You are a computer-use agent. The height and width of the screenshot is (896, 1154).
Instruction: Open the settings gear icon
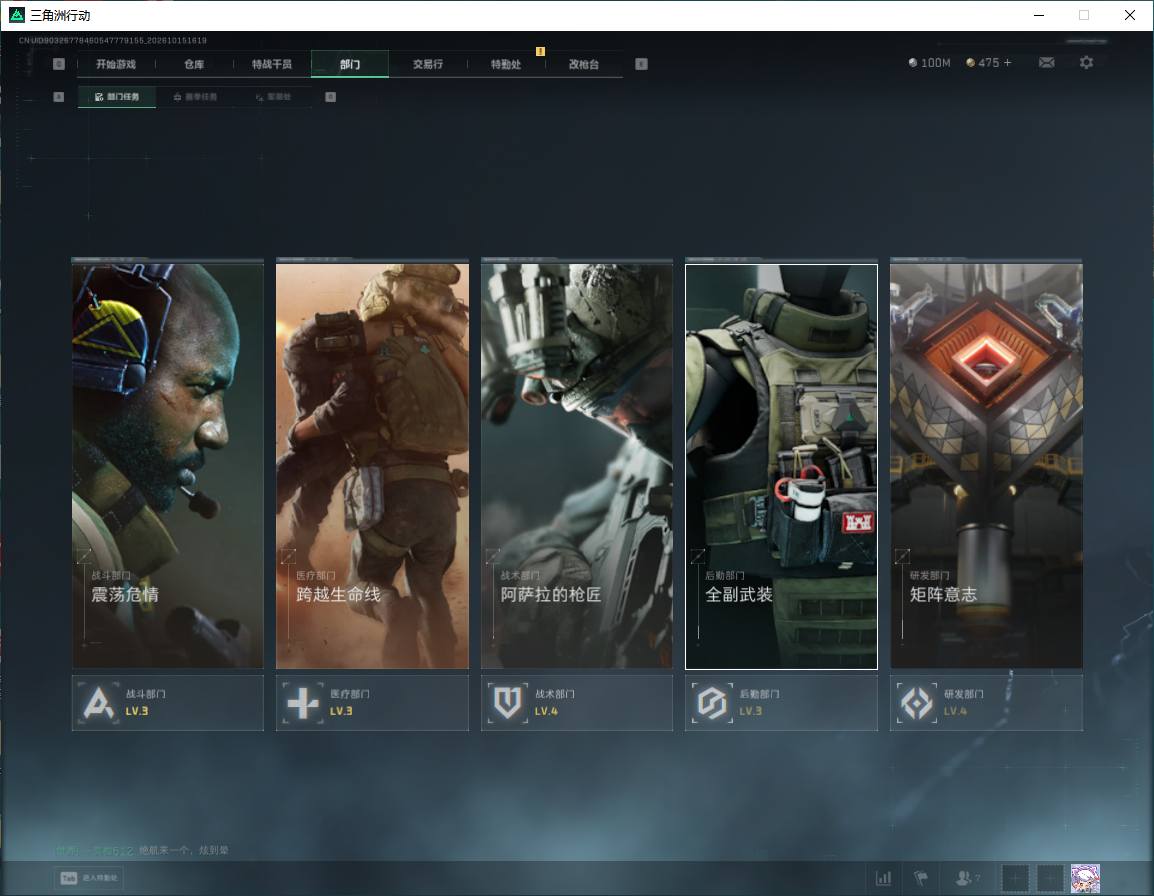click(x=1086, y=63)
